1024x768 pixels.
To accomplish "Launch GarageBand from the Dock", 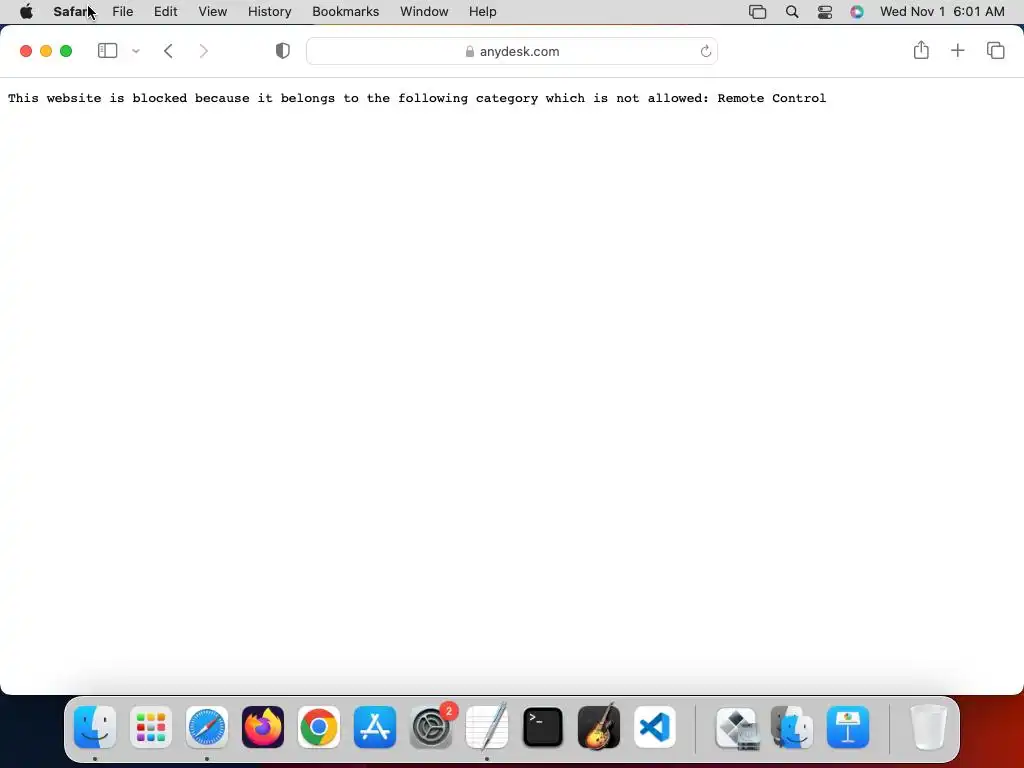I will pos(599,727).
